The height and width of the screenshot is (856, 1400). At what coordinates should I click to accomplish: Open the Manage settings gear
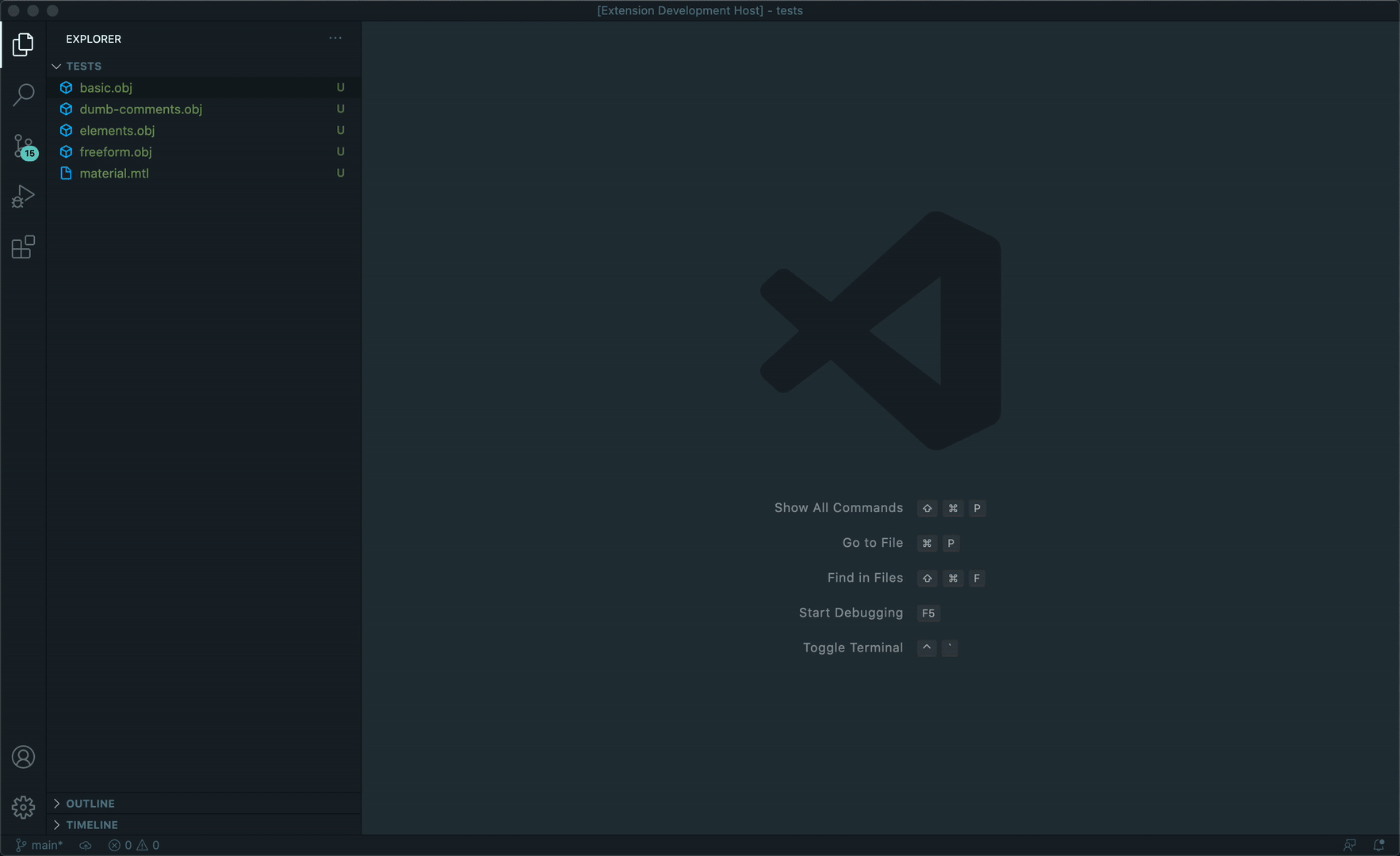23,807
